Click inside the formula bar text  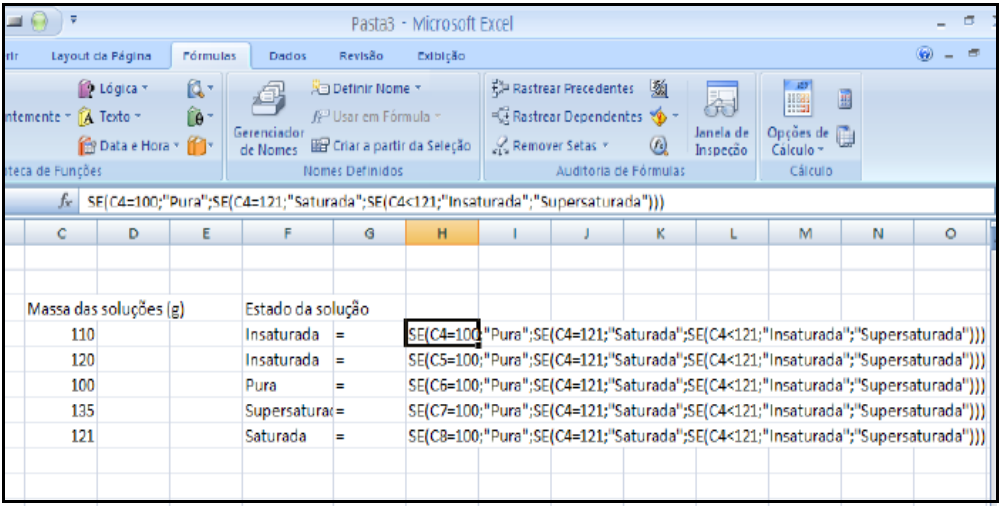click(x=400, y=202)
